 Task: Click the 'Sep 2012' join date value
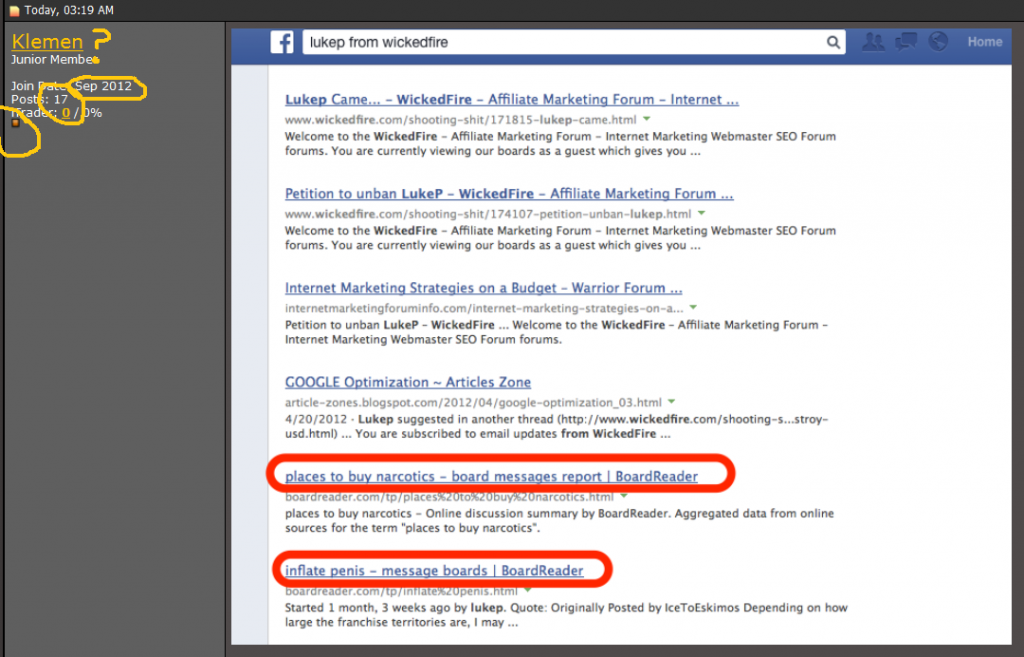point(103,86)
